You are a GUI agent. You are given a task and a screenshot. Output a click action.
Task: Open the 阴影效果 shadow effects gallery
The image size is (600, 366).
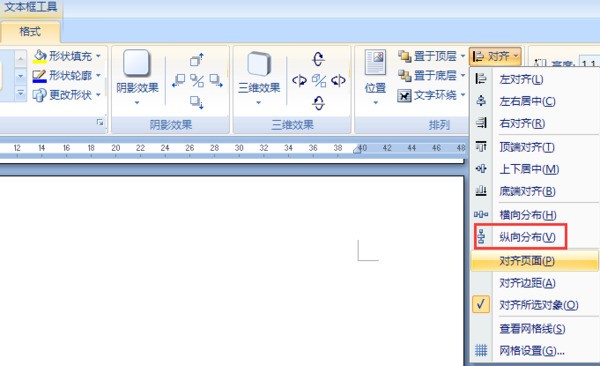(137, 78)
